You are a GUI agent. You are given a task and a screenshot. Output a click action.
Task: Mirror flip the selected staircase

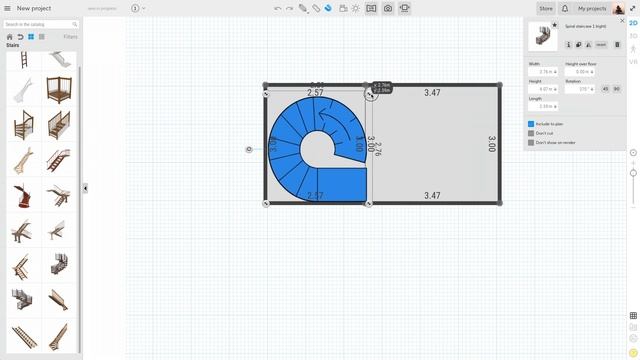pos(589,45)
